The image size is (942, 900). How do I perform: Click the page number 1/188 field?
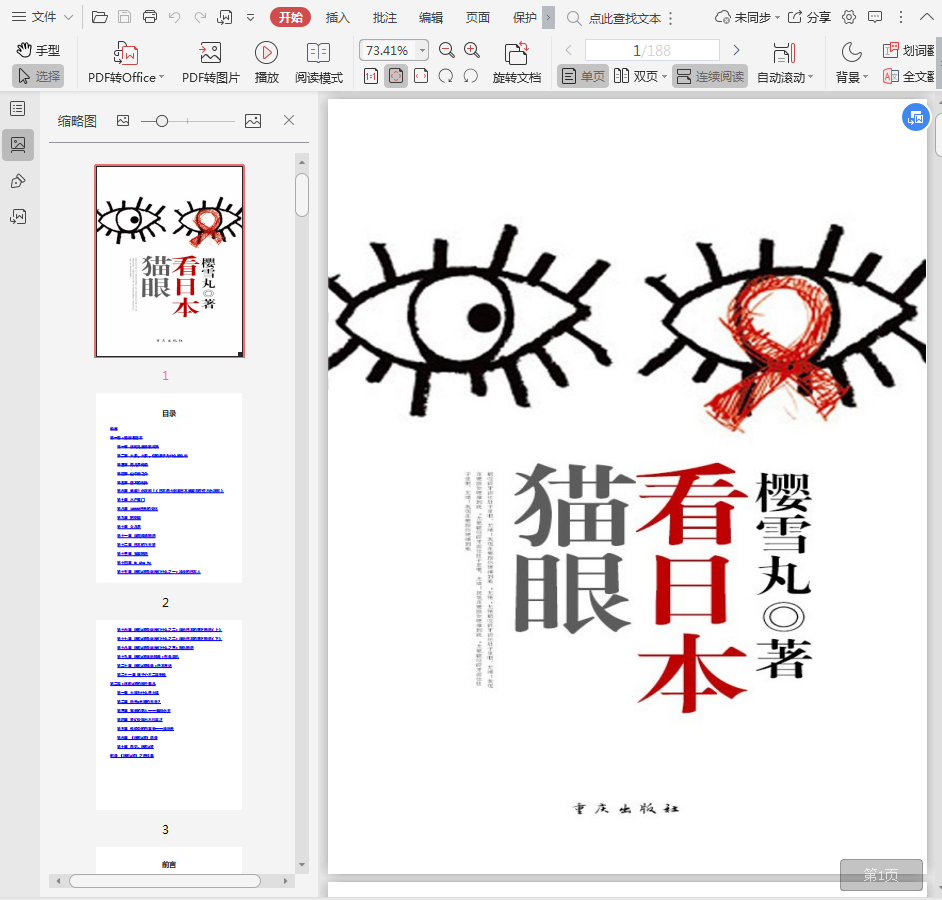652,50
